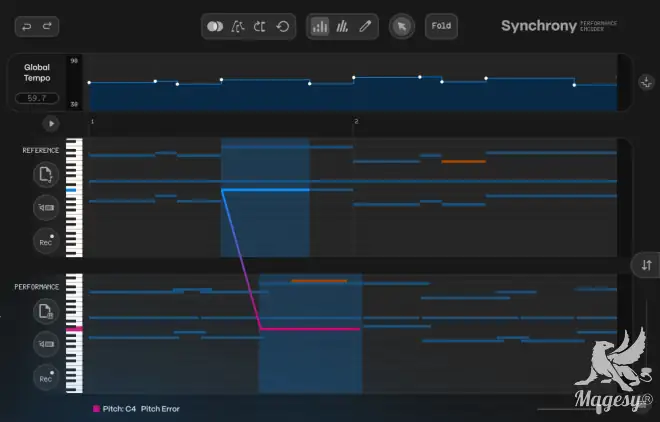Click the circular reset arrow icon
This screenshot has width=660, height=422.
click(282, 27)
